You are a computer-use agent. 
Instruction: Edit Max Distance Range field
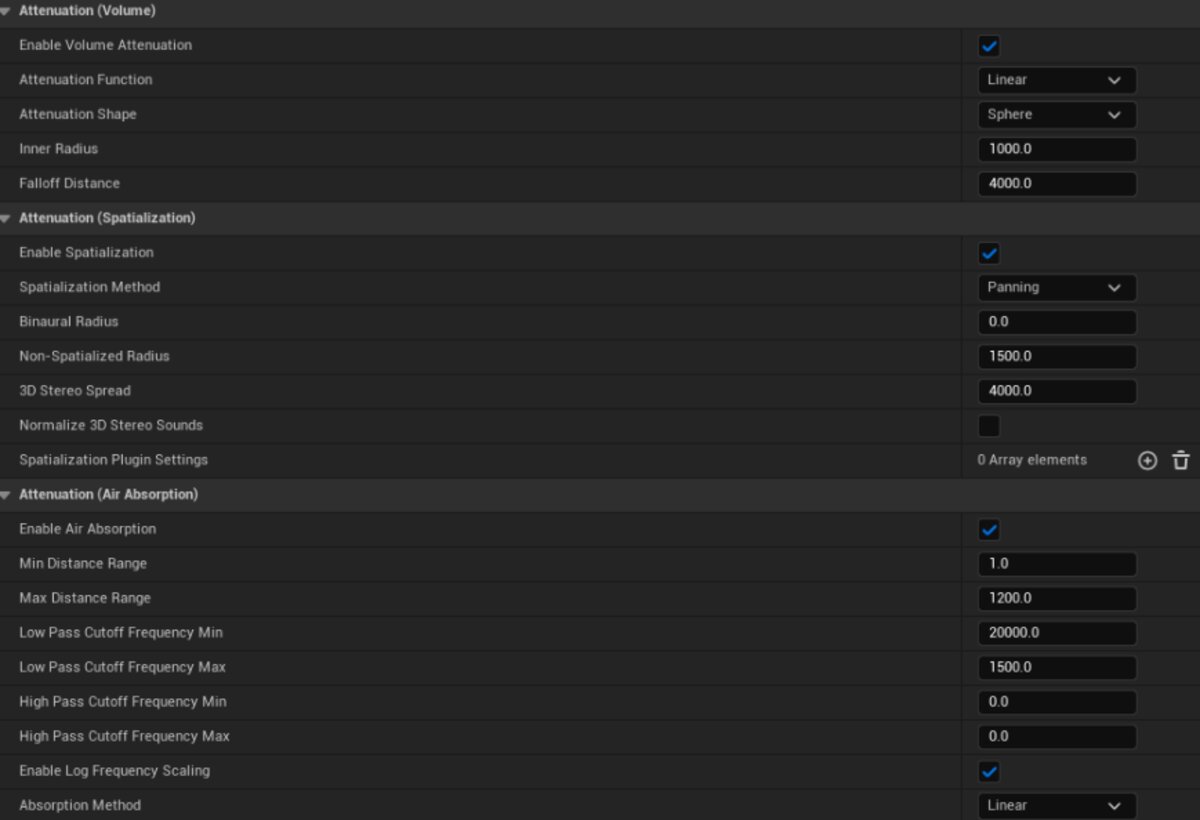coord(1056,599)
